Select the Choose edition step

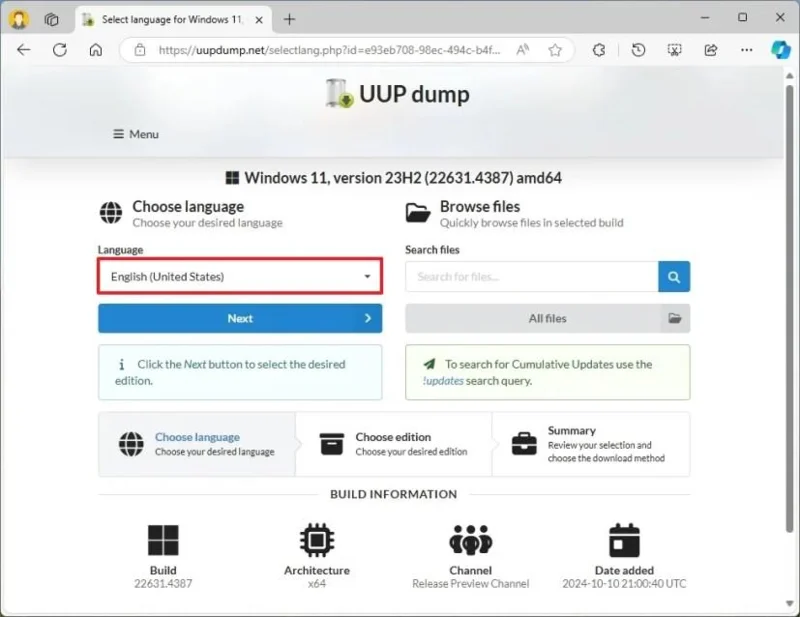tap(393, 444)
